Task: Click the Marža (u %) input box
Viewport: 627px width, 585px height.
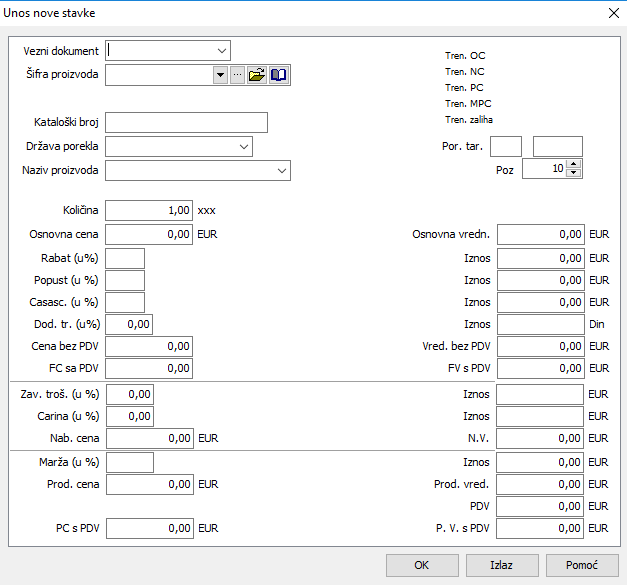Action: 129,462
